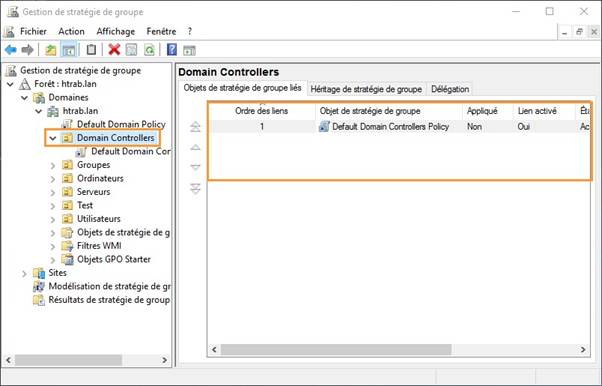Select Filtres WMI in the tree
Viewport: 602px width, 386px height.
point(99,245)
